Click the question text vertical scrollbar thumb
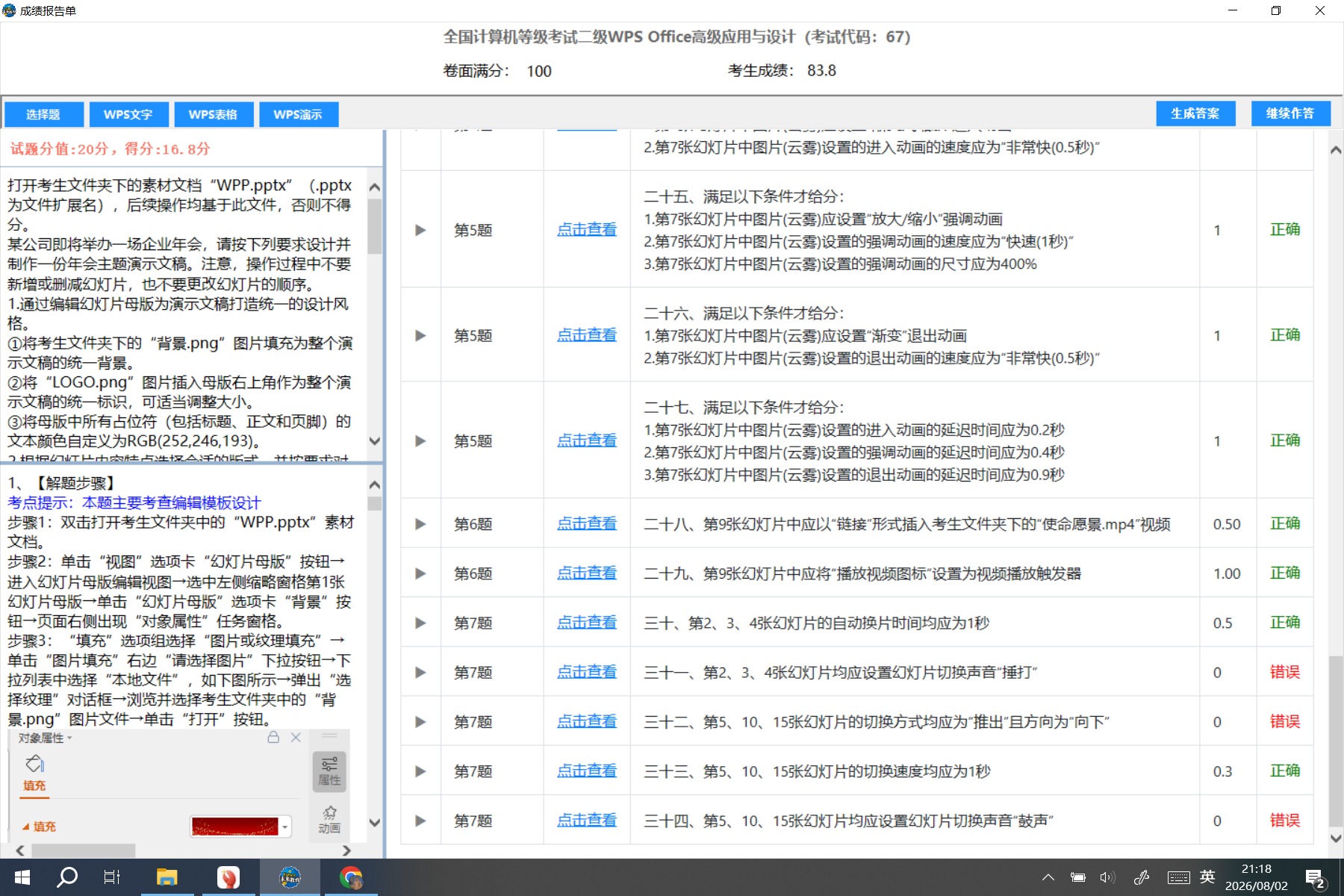 pos(375,225)
